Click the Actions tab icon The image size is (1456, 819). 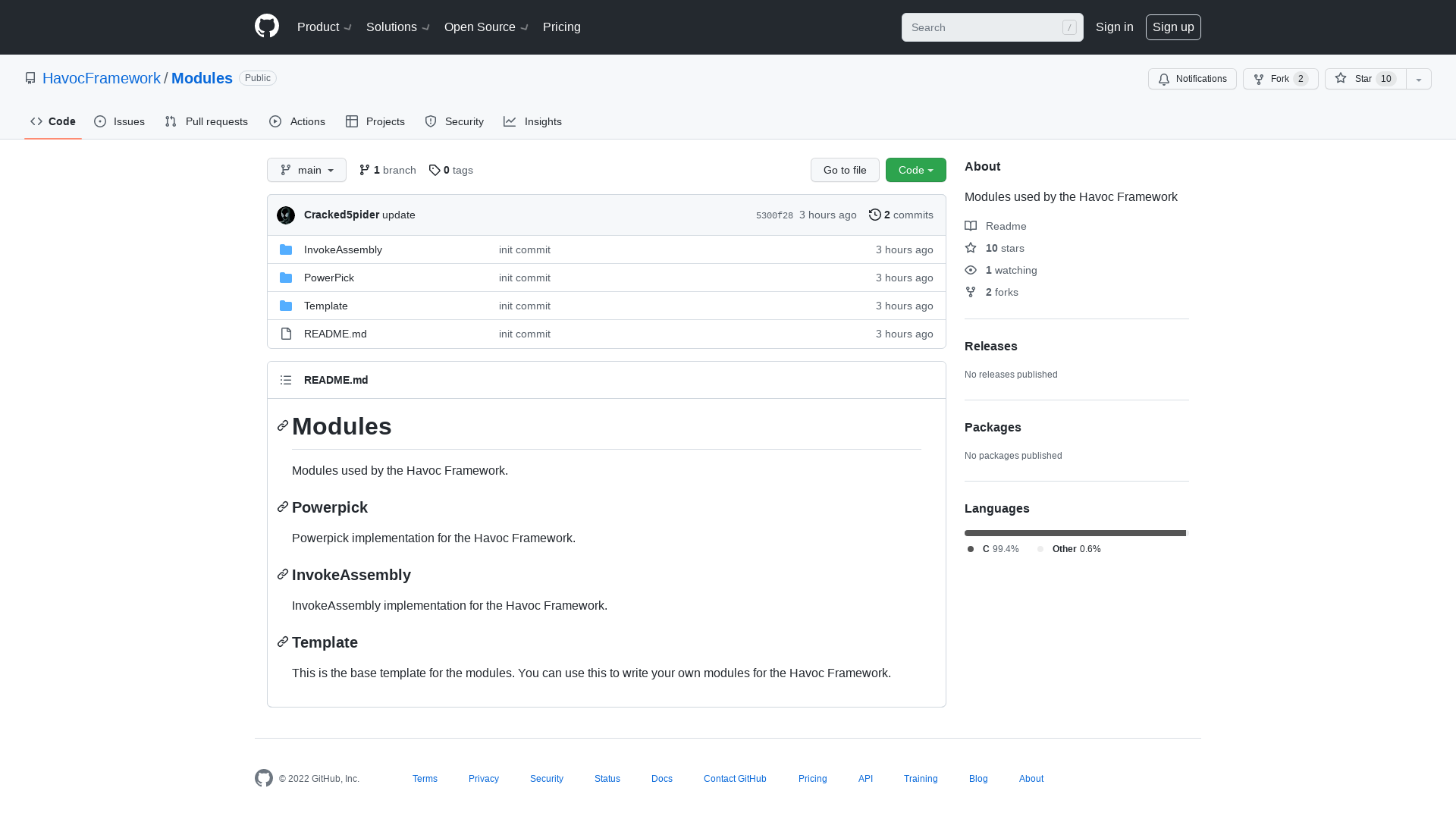pyautogui.click(x=275, y=121)
